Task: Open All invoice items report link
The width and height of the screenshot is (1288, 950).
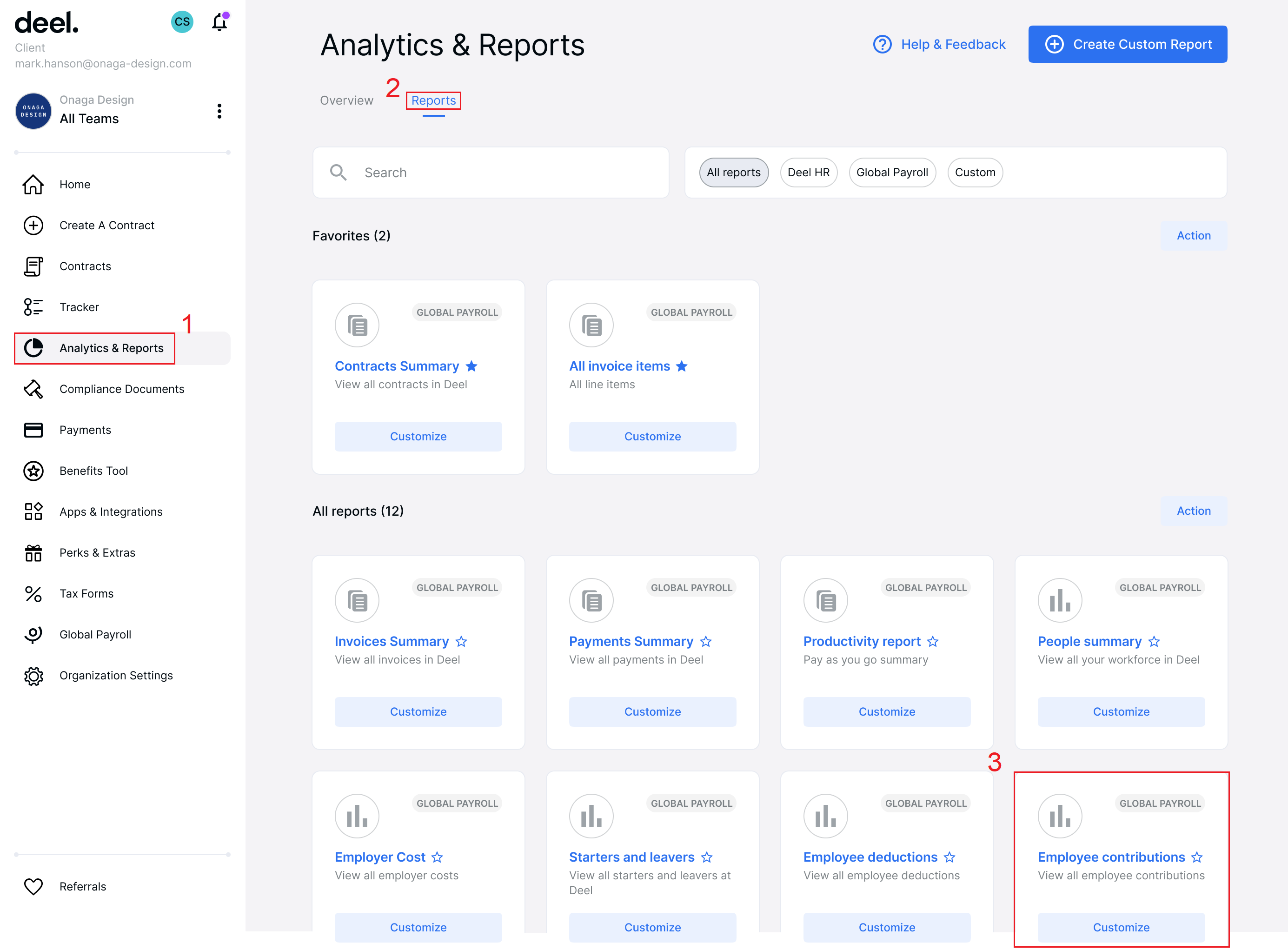Action: click(x=619, y=366)
